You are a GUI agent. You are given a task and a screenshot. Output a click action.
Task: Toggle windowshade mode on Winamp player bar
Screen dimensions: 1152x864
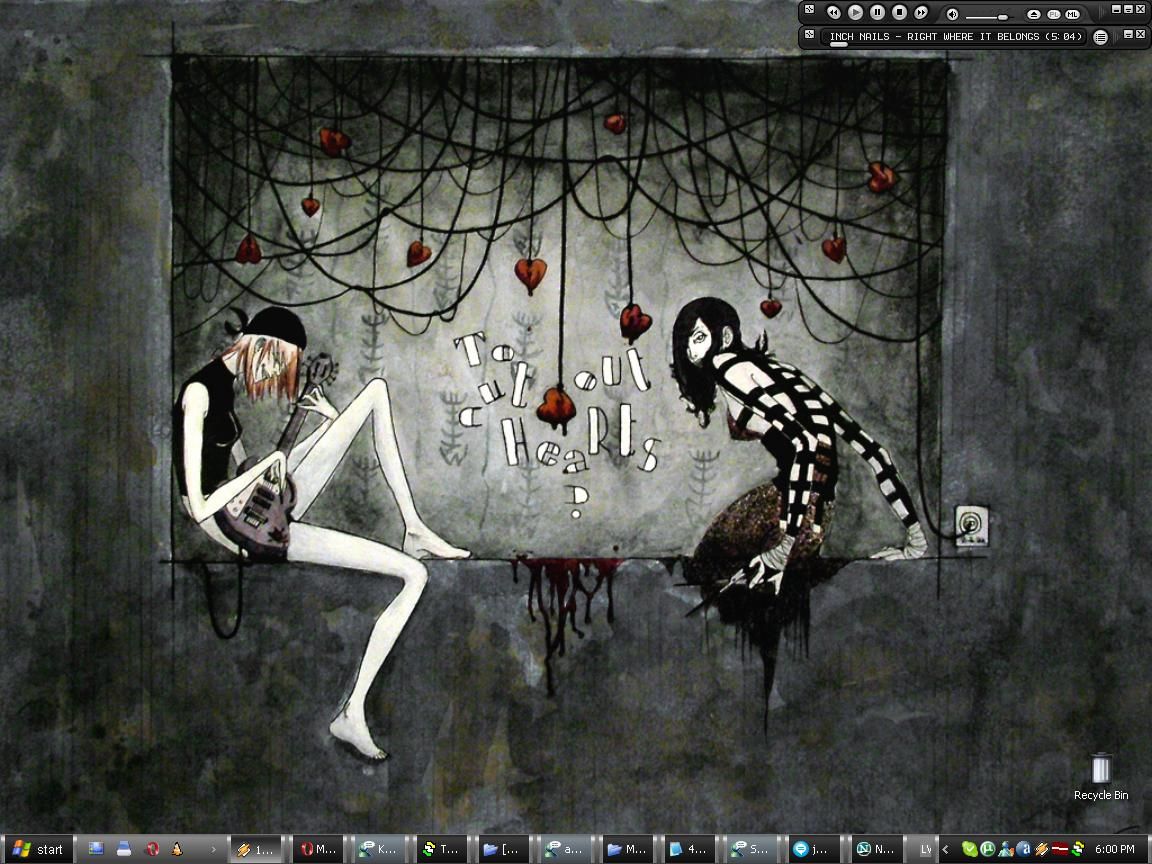(1128, 10)
